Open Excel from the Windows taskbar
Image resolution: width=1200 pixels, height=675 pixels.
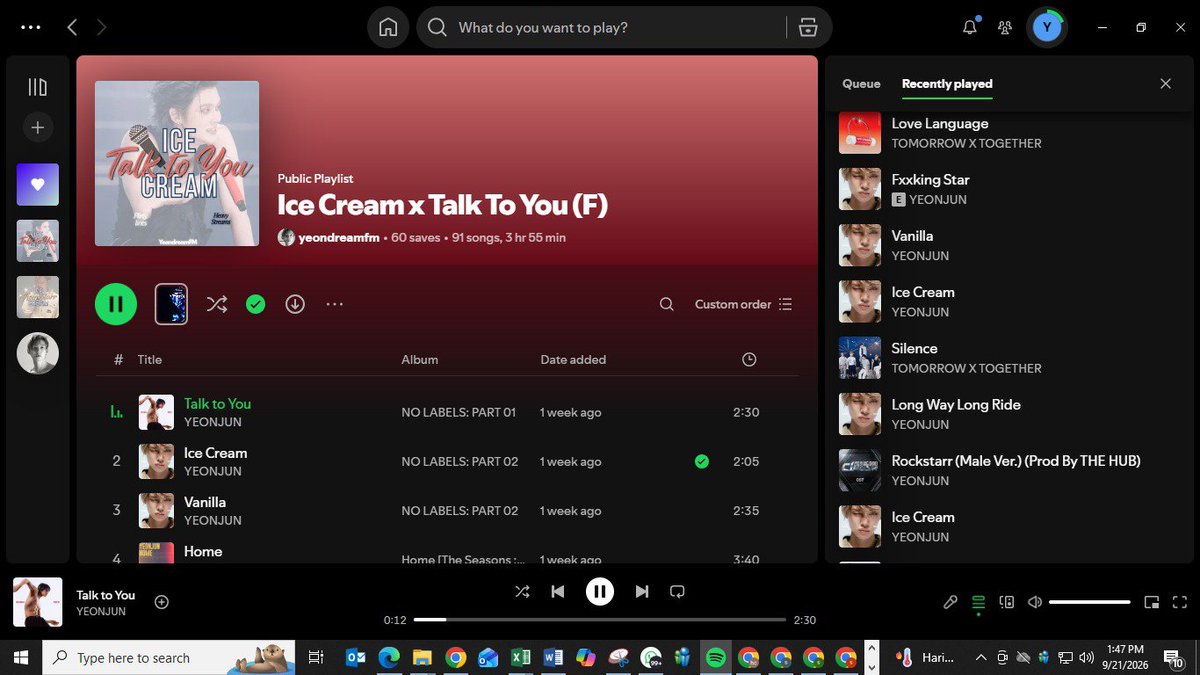tap(520, 658)
